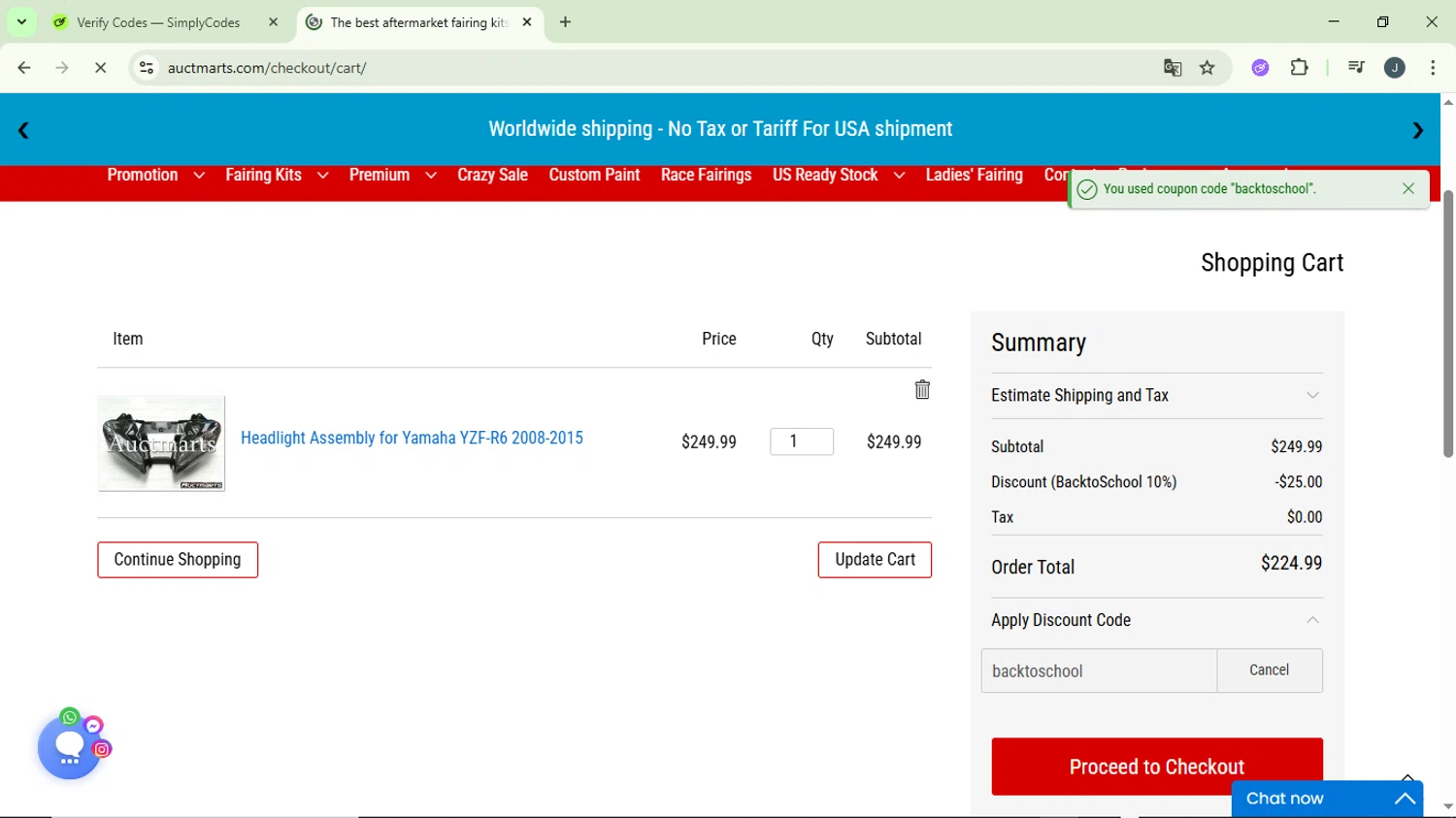This screenshot has width=1456, height=818.
Task: Open a new browser tab
Action: (x=565, y=21)
